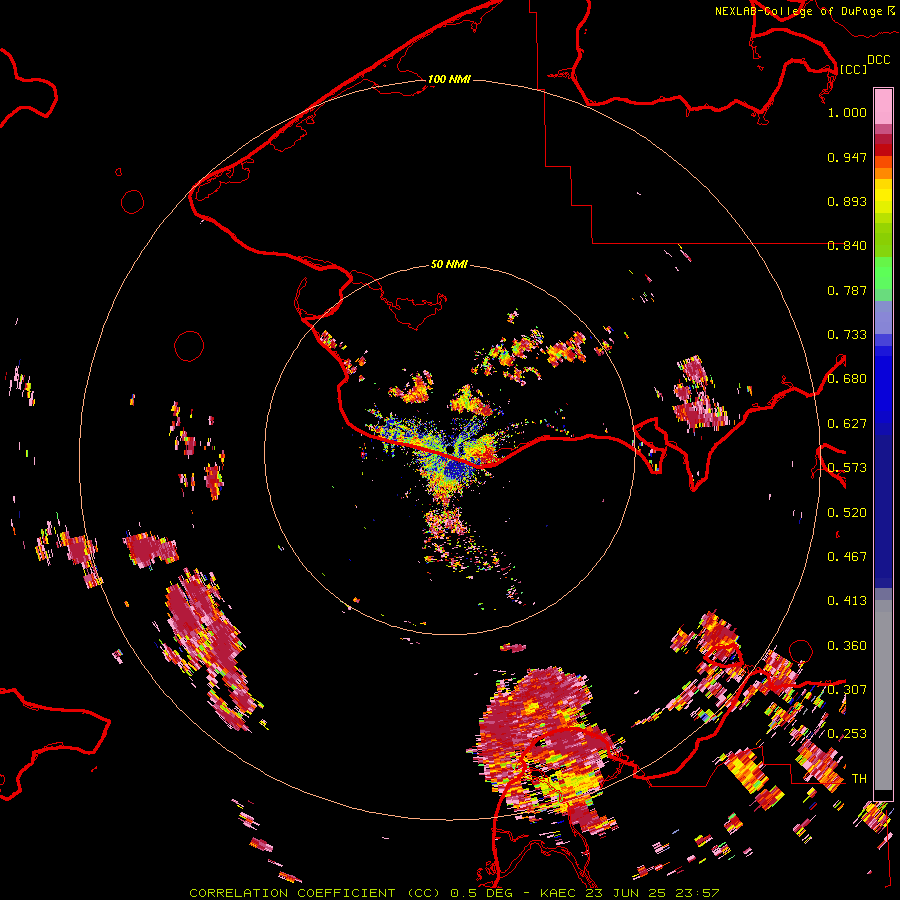
Task: Pick the large gray segment of color bar
Action: [883, 695]
